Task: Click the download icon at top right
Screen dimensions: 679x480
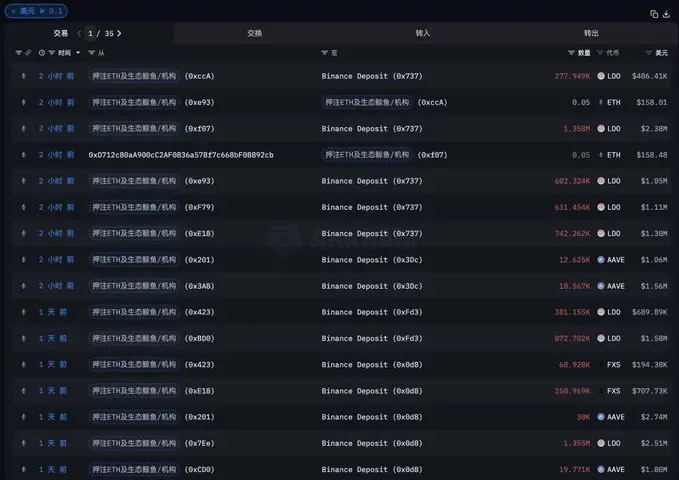Action: (666, 13)
